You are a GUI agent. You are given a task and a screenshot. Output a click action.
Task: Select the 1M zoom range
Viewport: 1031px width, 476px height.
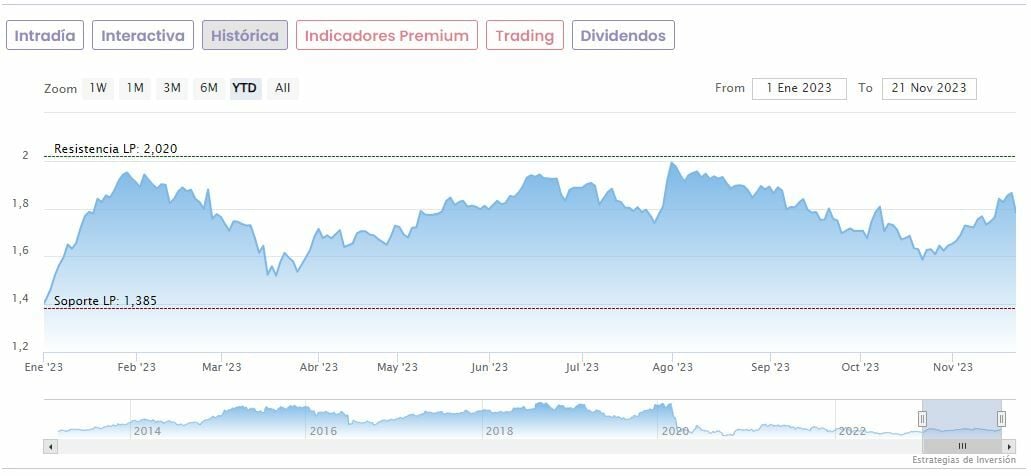click(135, 88)
